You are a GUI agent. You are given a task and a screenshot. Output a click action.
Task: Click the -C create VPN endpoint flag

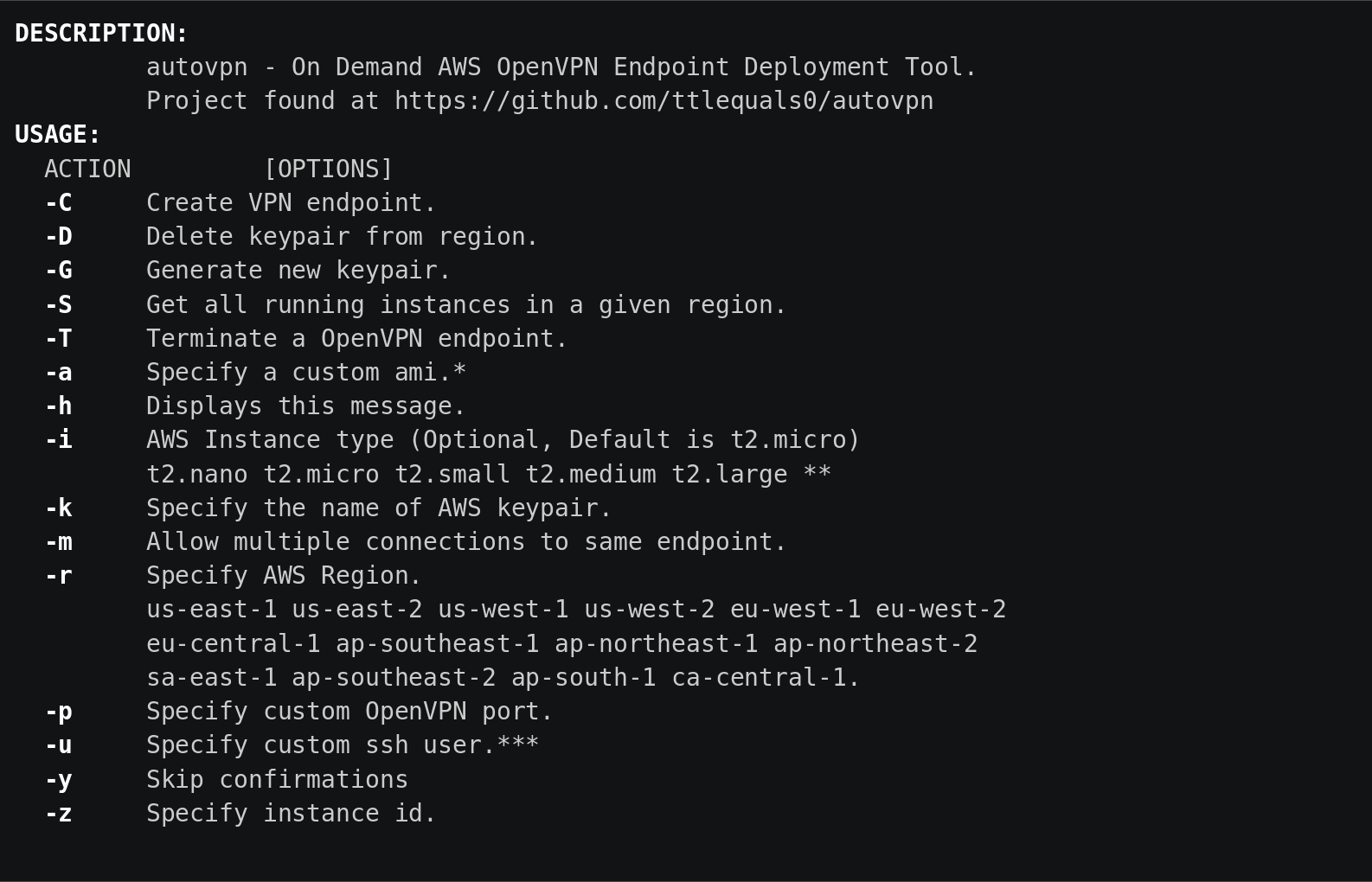pyautogui.click(x=58, y=203)
